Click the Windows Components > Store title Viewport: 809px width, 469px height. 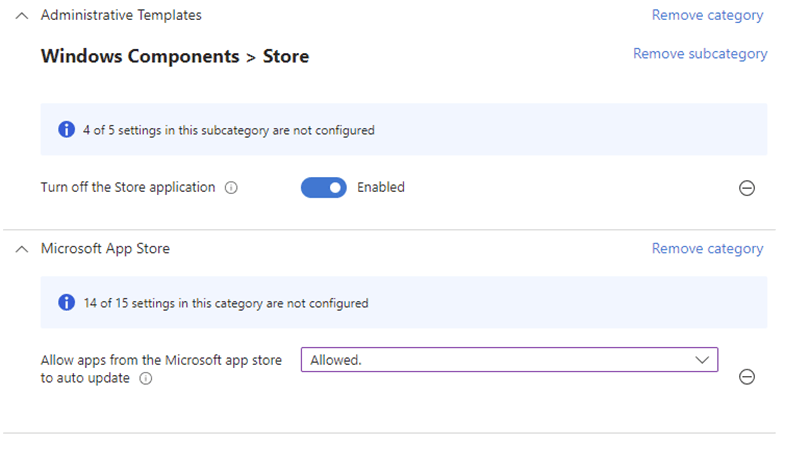pyautogui.click(x=175, y=56)
